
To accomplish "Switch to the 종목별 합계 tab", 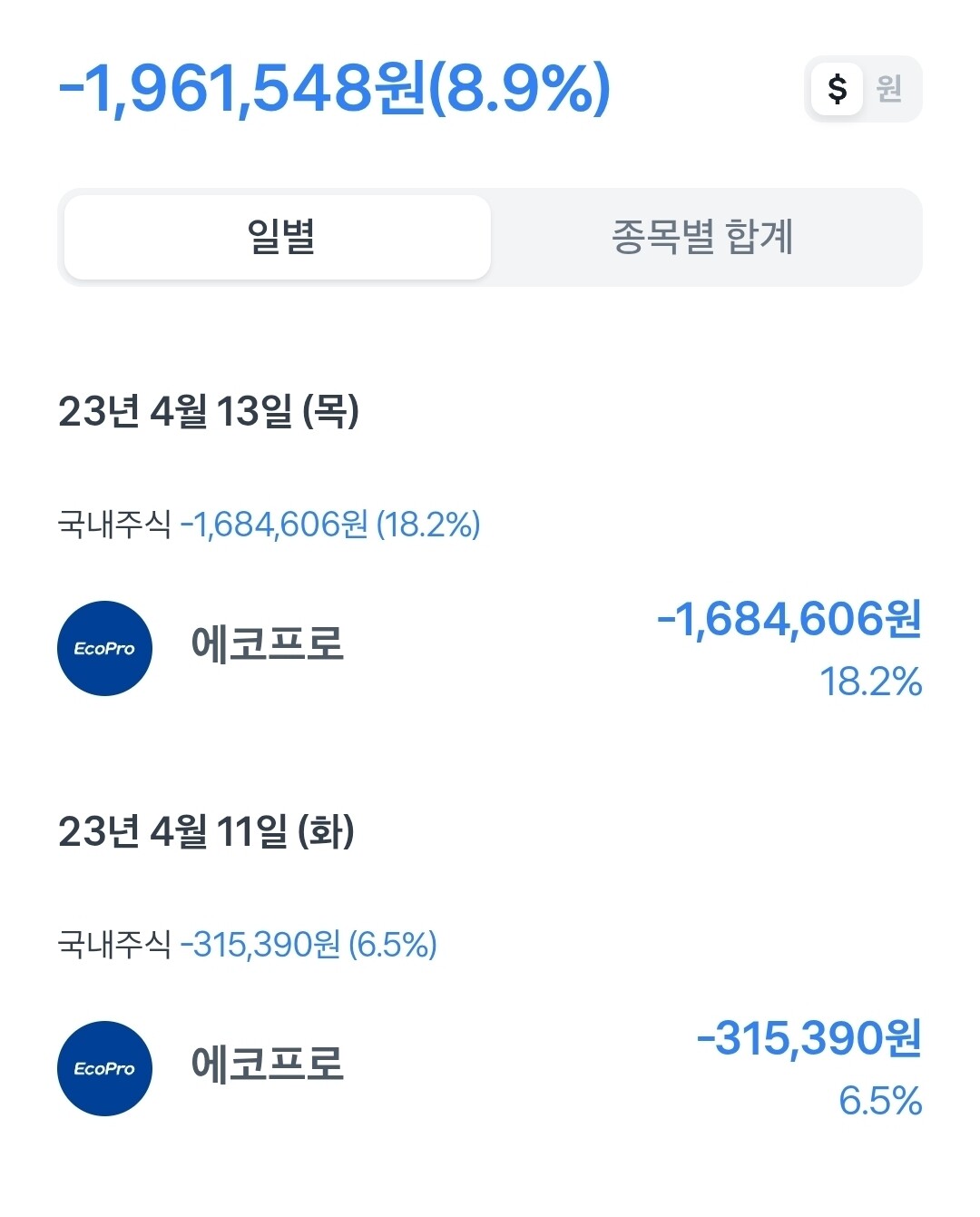I will click(x=703, y=237).
